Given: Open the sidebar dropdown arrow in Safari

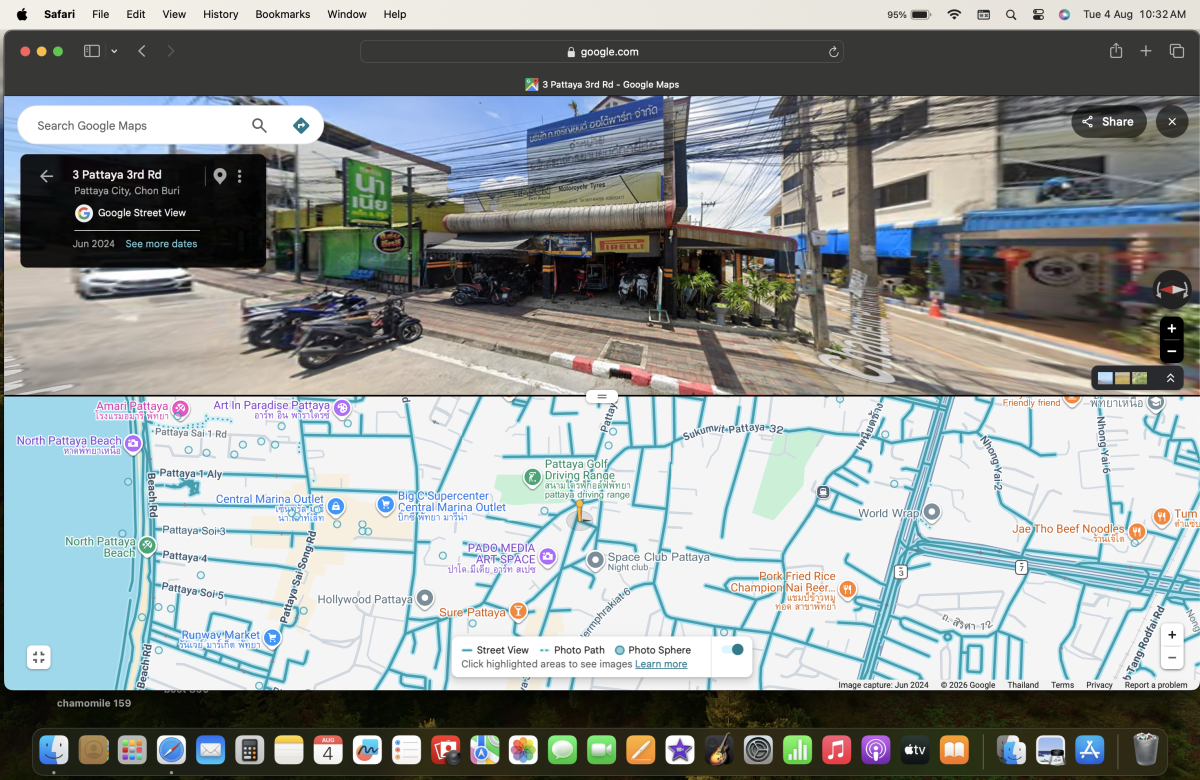Looking at the screenshot, I should click(x=114, y=51).
